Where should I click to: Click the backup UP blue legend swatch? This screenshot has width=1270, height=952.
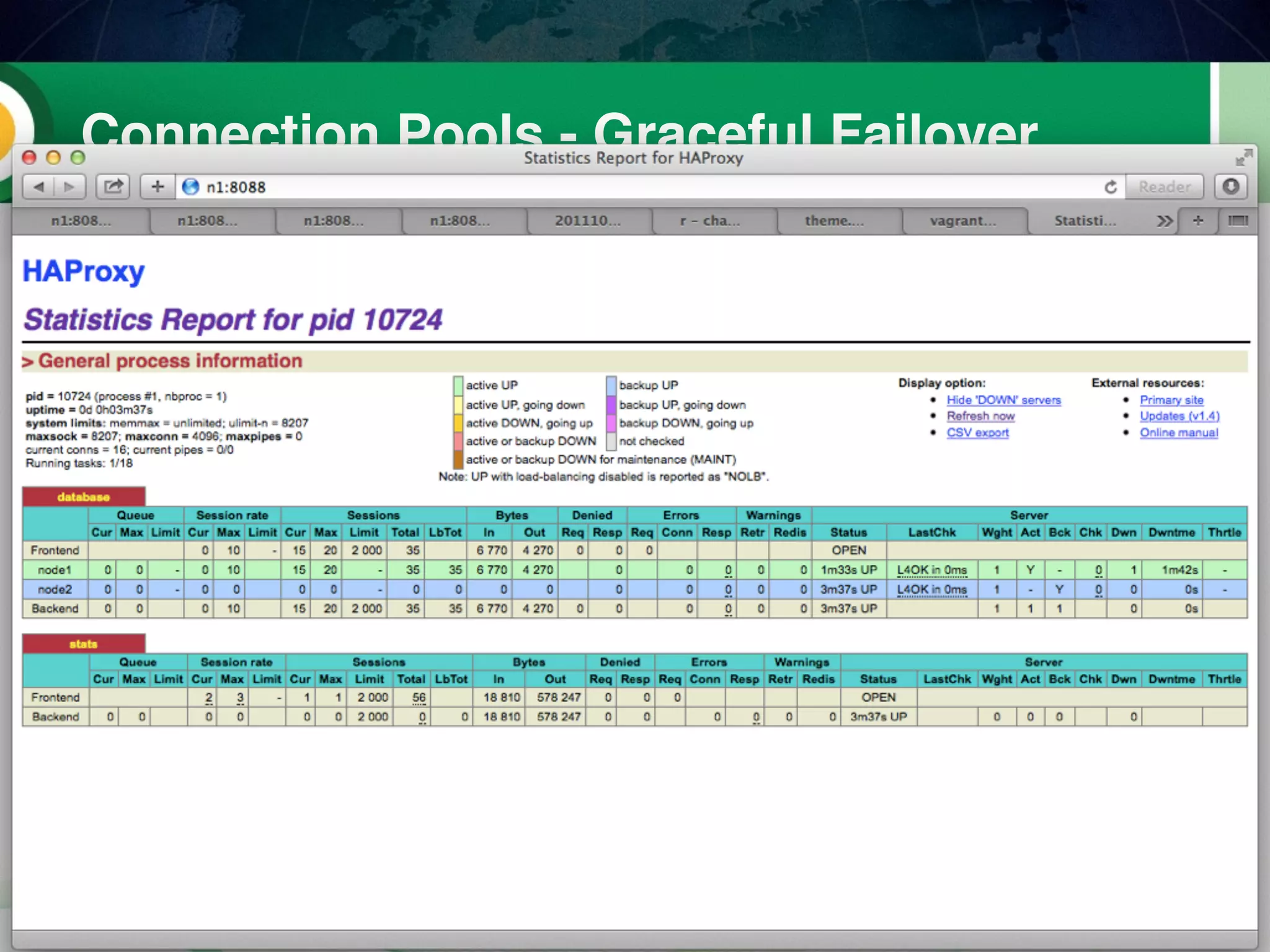click(611, 386)
